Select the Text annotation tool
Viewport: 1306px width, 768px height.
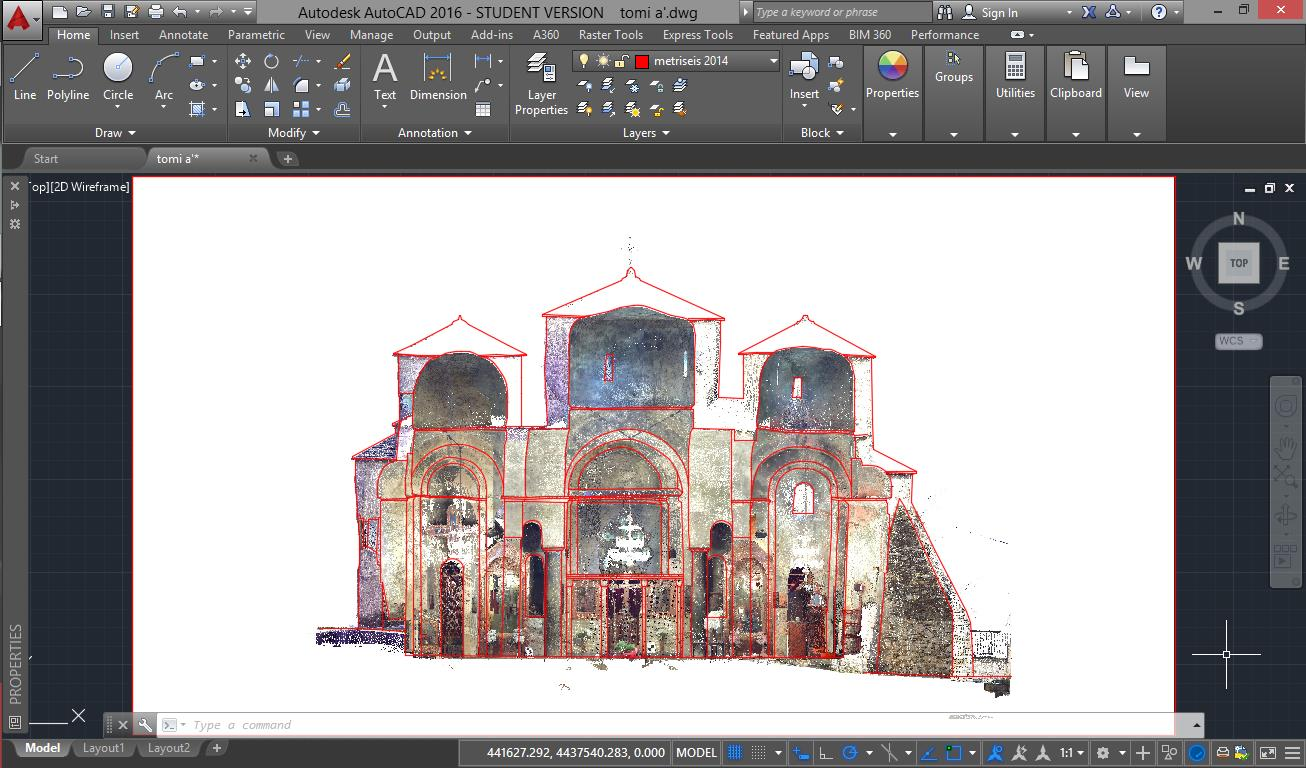385,80
